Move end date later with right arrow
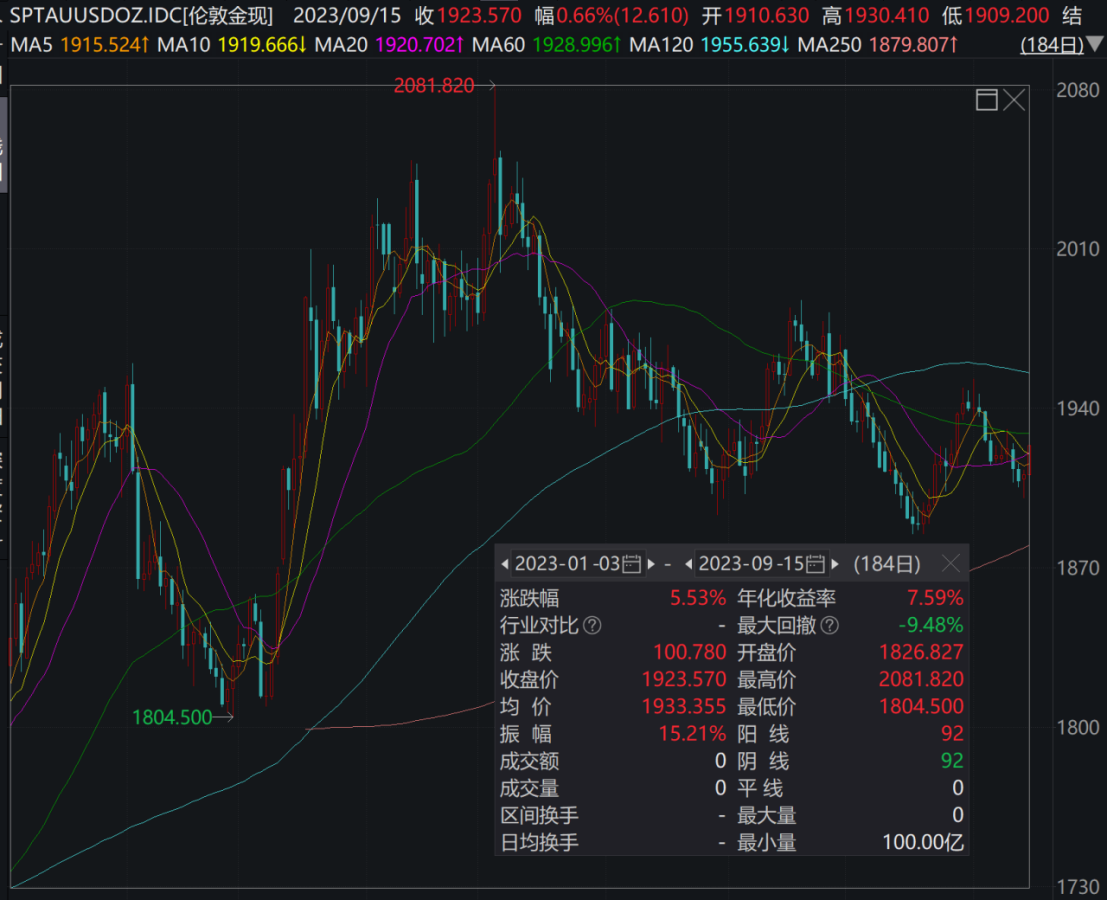 [836, 564]
